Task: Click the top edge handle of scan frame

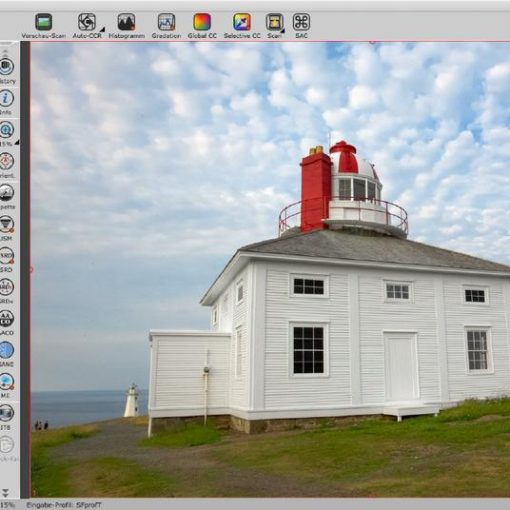Action: click(x=372, y=42)
